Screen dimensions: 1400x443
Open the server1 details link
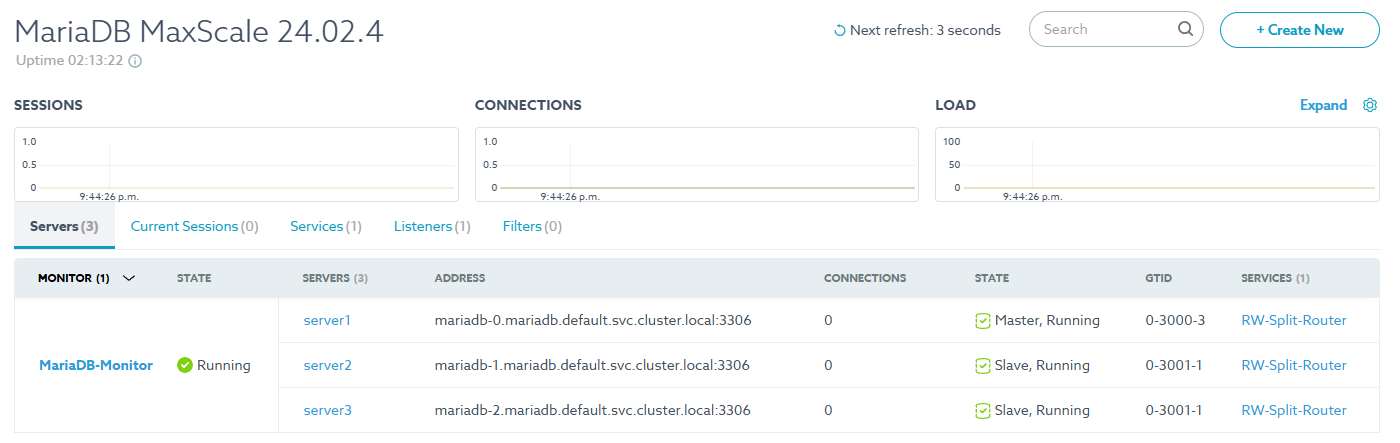pos(328,321)
